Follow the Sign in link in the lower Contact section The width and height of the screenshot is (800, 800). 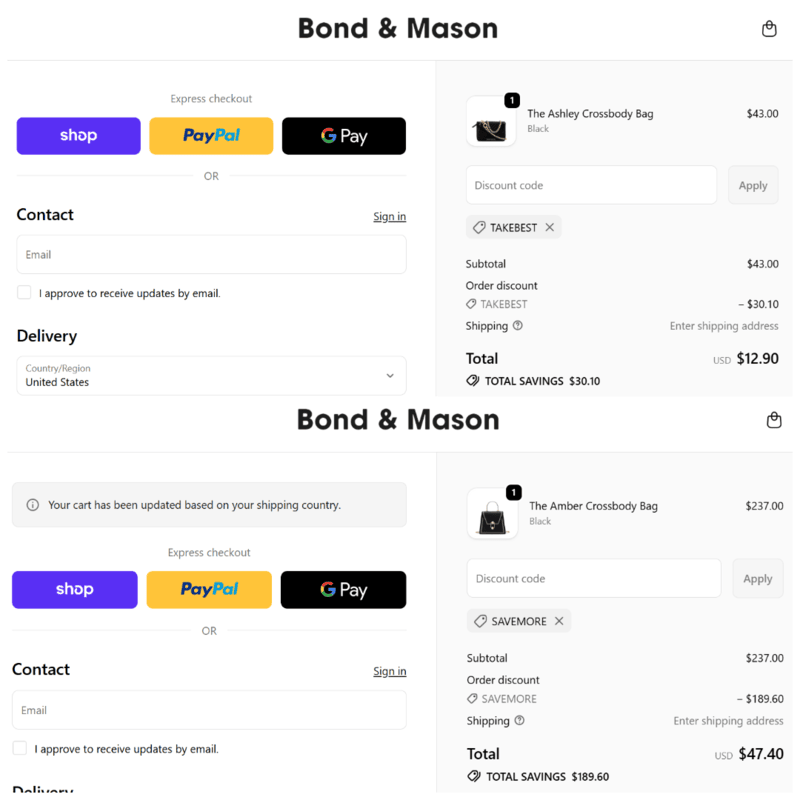(x=389, y=671)
